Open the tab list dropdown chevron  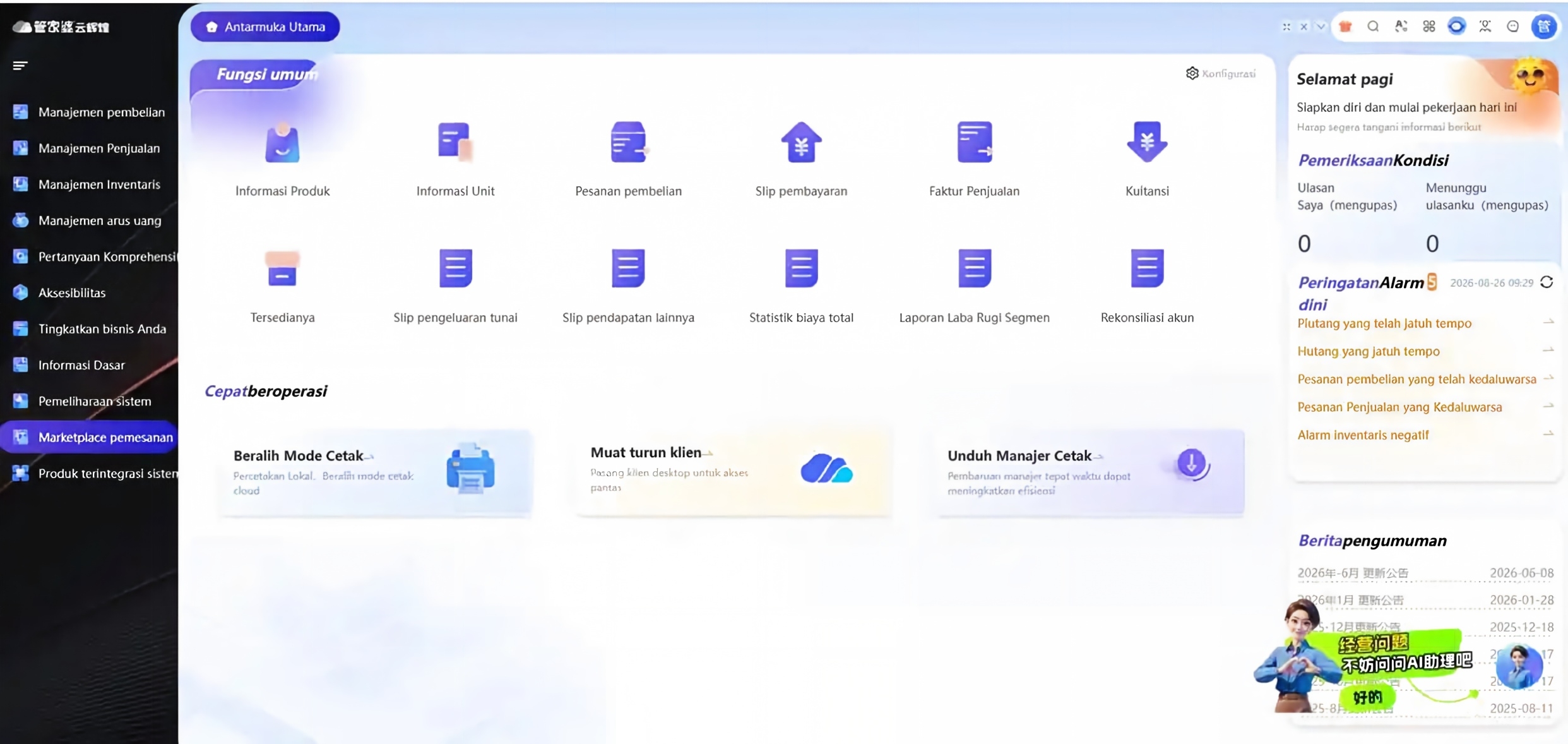click(x=1321, y=27)
